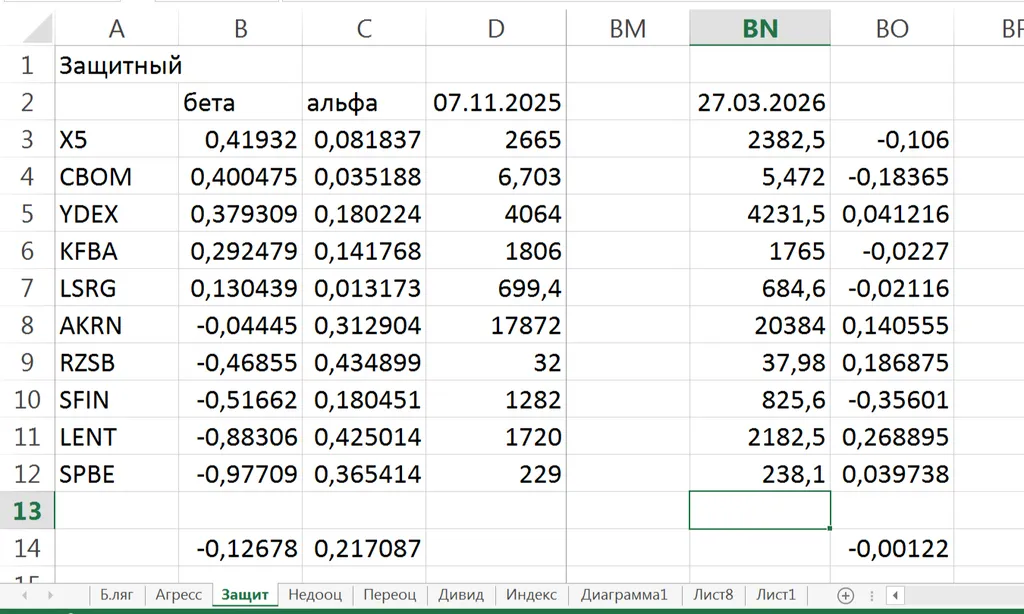Click the альфа header cell
The width and height of the screenshot is (1024, 614).
pos(364,102)
